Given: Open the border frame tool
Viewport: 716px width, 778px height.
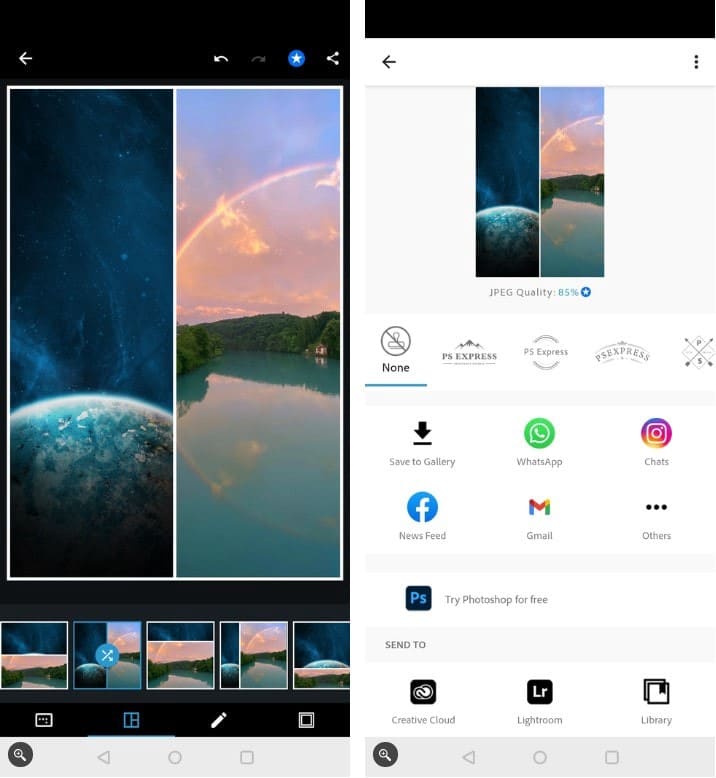Looking at the screenshot, I should point(306,720).
